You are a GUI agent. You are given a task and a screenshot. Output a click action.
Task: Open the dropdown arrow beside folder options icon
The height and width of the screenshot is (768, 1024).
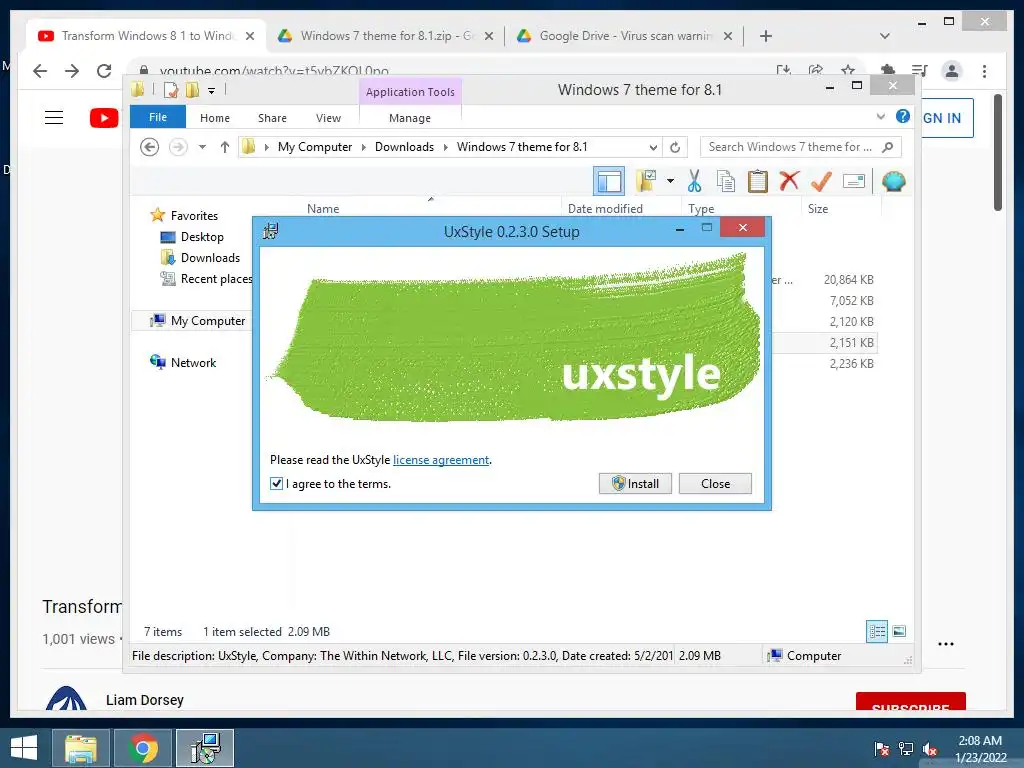click(x=670, y=181)
